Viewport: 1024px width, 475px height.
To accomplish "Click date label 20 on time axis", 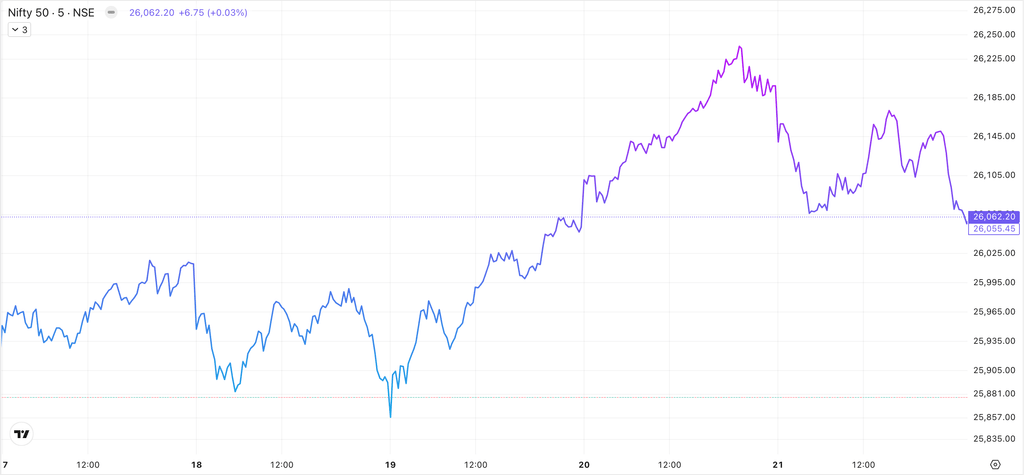I will point(585,464).
